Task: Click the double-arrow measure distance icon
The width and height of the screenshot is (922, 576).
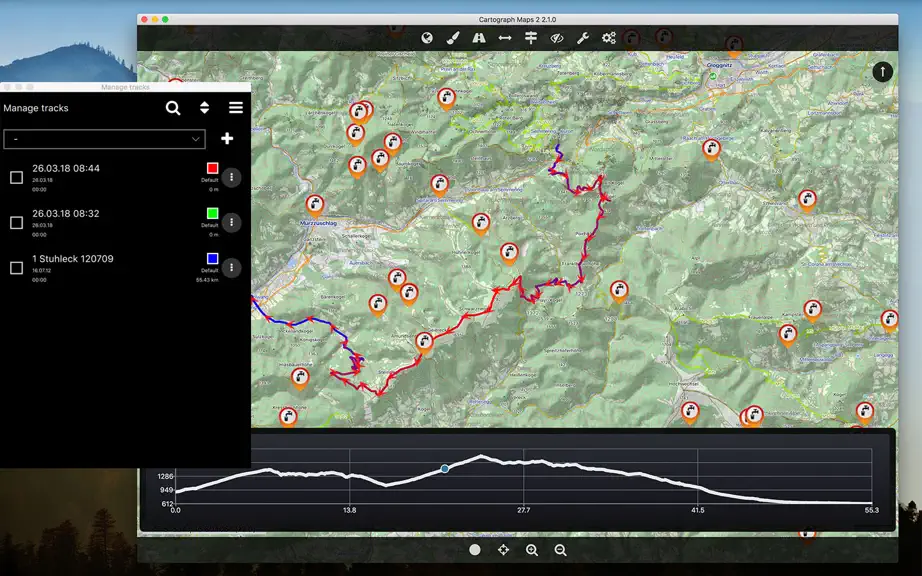Action: pyautogui.click(x=505, y=38)
